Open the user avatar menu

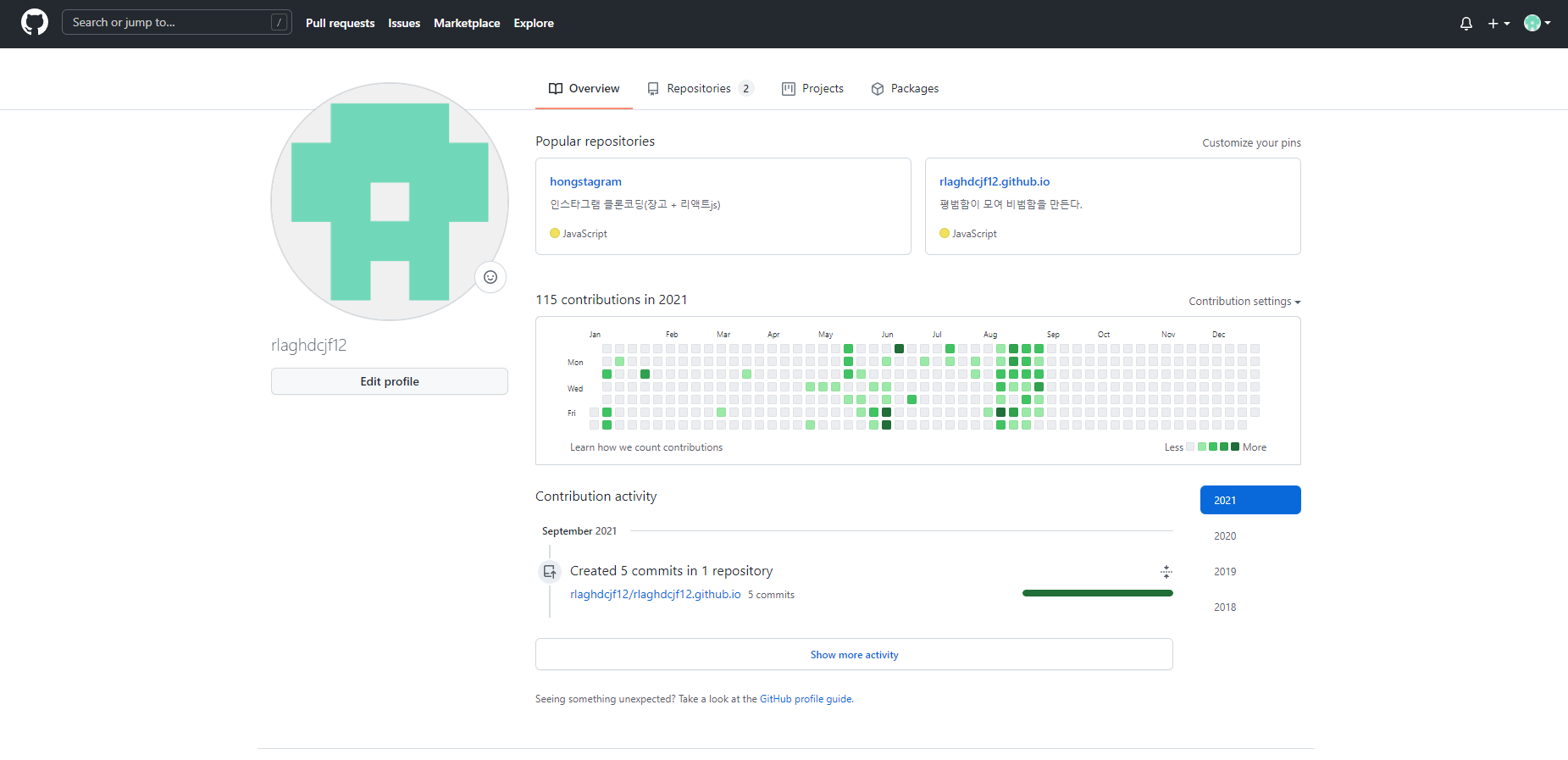(1537, 23)
